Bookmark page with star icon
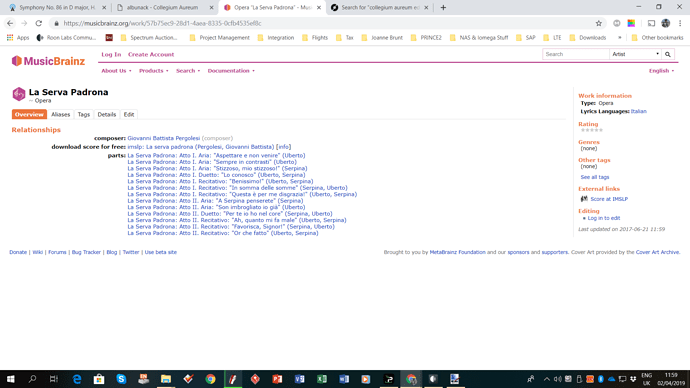The image size is (690, 388). click(598, 23)
